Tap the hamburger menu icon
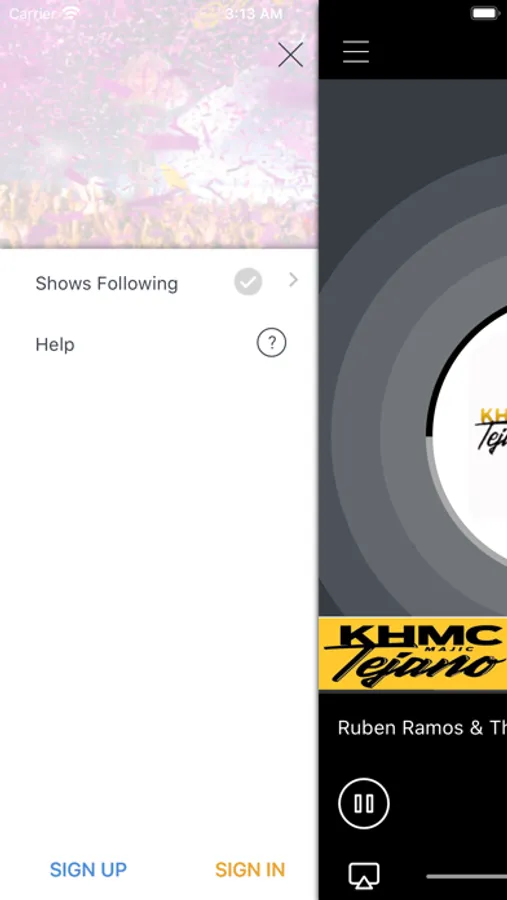The height and width of the screenshot is (900, 507). (356, 52)
